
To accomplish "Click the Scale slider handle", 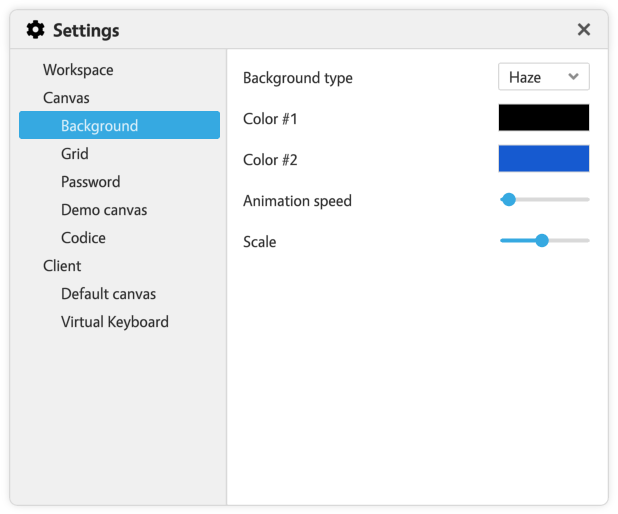I will pos(542,241).
